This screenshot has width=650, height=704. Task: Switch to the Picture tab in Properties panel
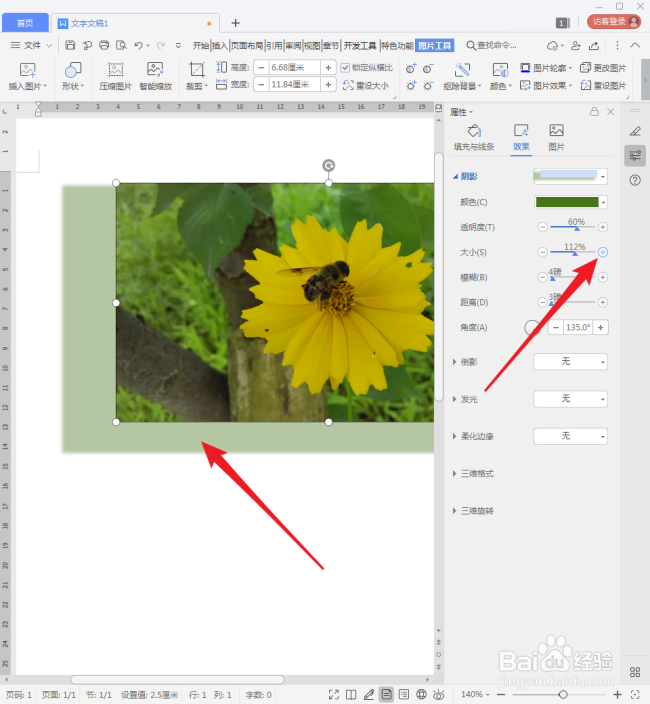coord(556,137)
